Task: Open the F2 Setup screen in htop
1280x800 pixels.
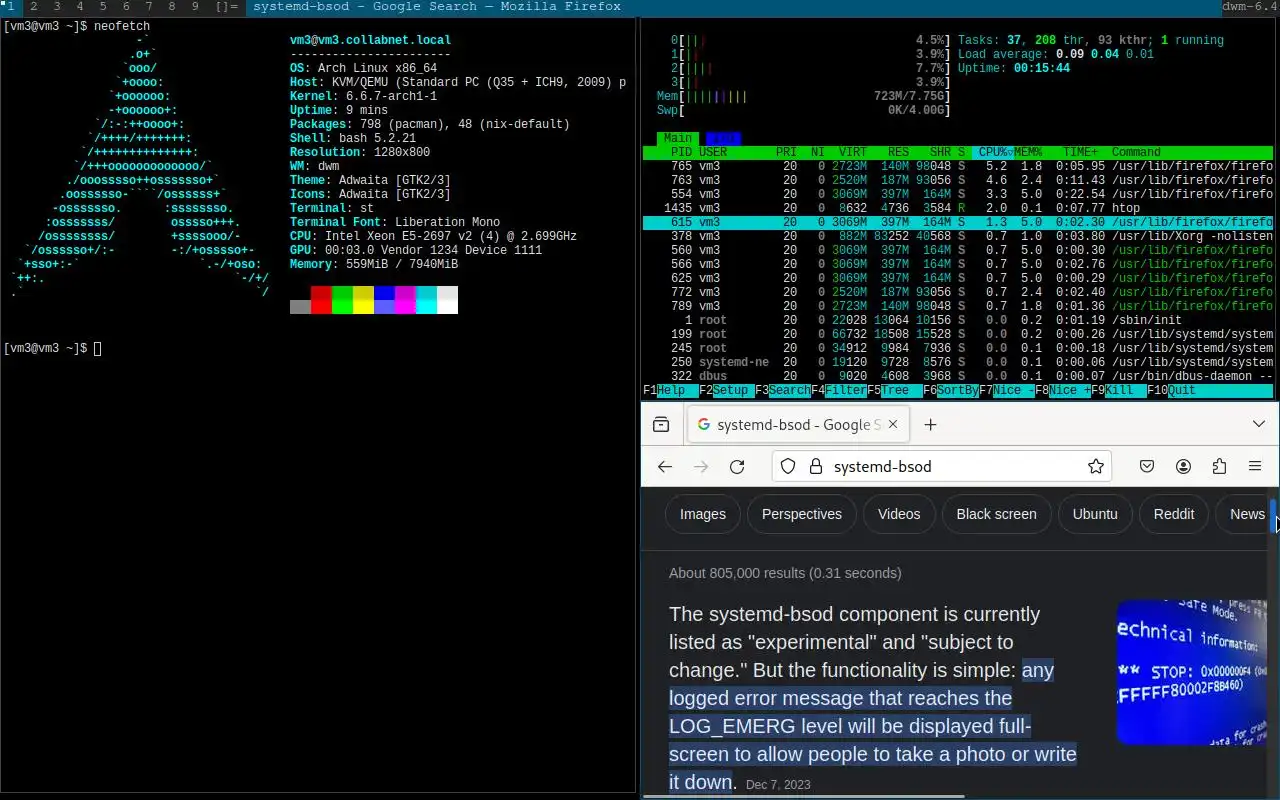Action: (726, 390)
